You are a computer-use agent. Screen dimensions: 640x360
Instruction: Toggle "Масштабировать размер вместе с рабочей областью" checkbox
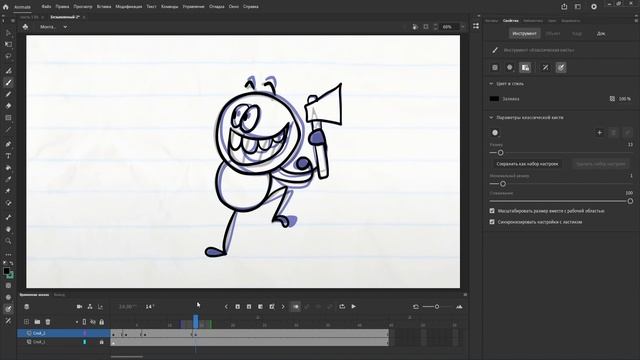coord(492,211)
